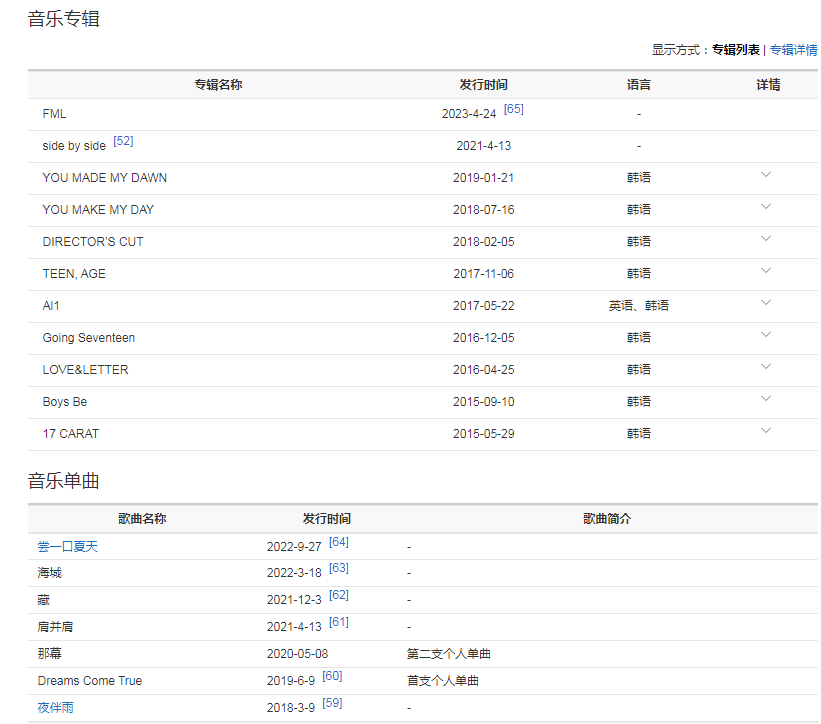
Task: Expand the Al1 album details chevron
Action: pos(766,303)
